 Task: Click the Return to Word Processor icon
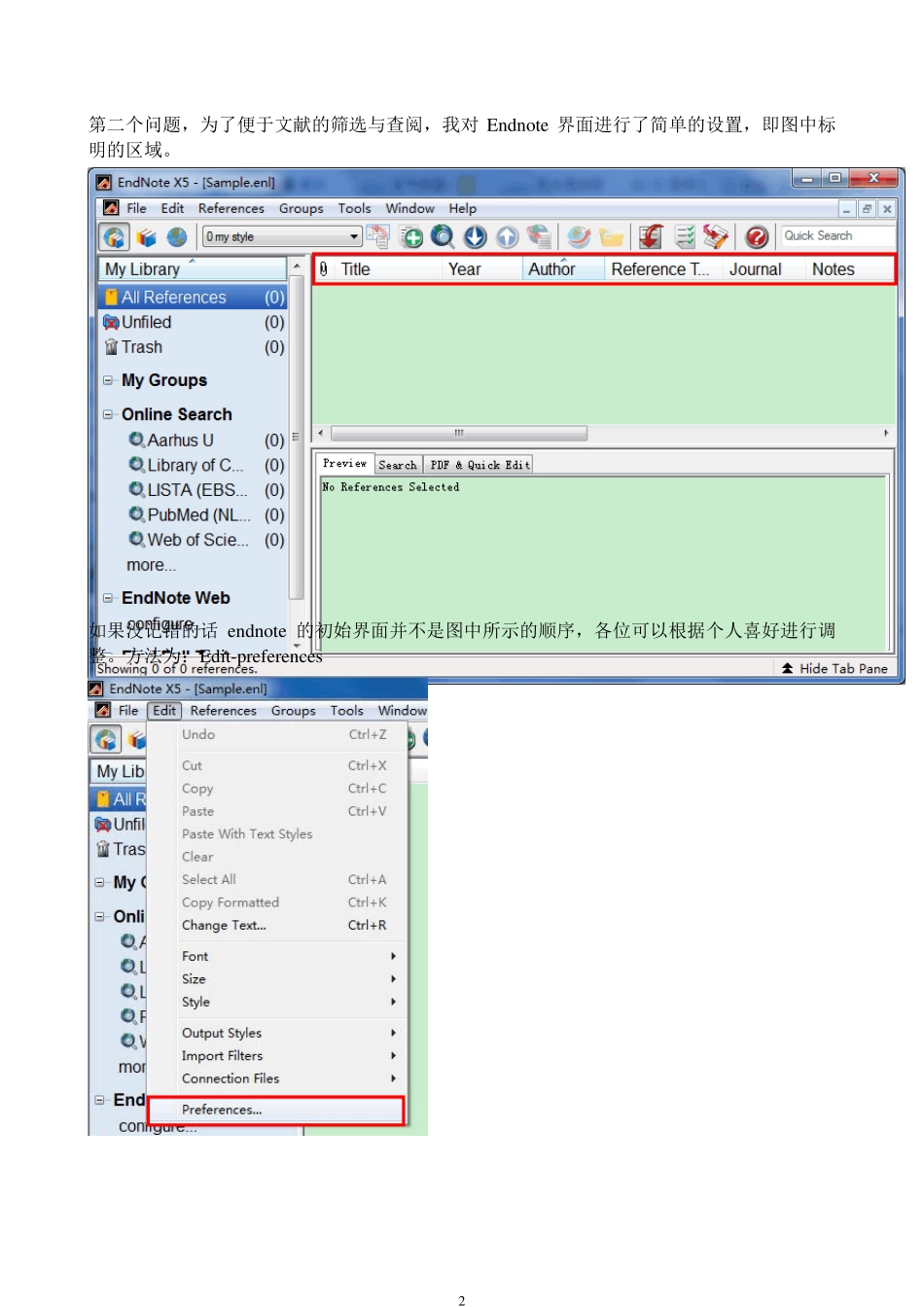716,236
